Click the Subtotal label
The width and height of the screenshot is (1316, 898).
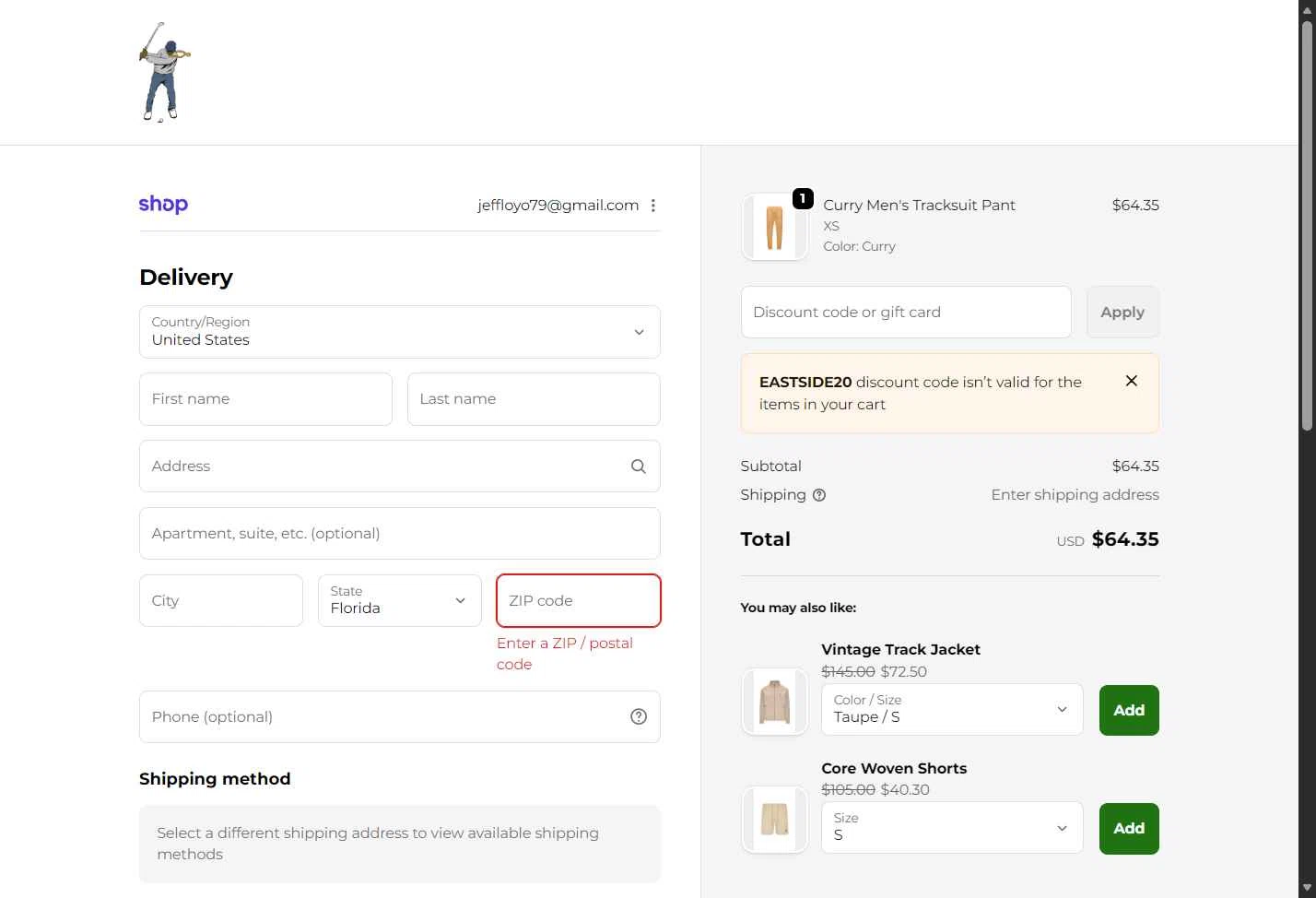(770, 467)
